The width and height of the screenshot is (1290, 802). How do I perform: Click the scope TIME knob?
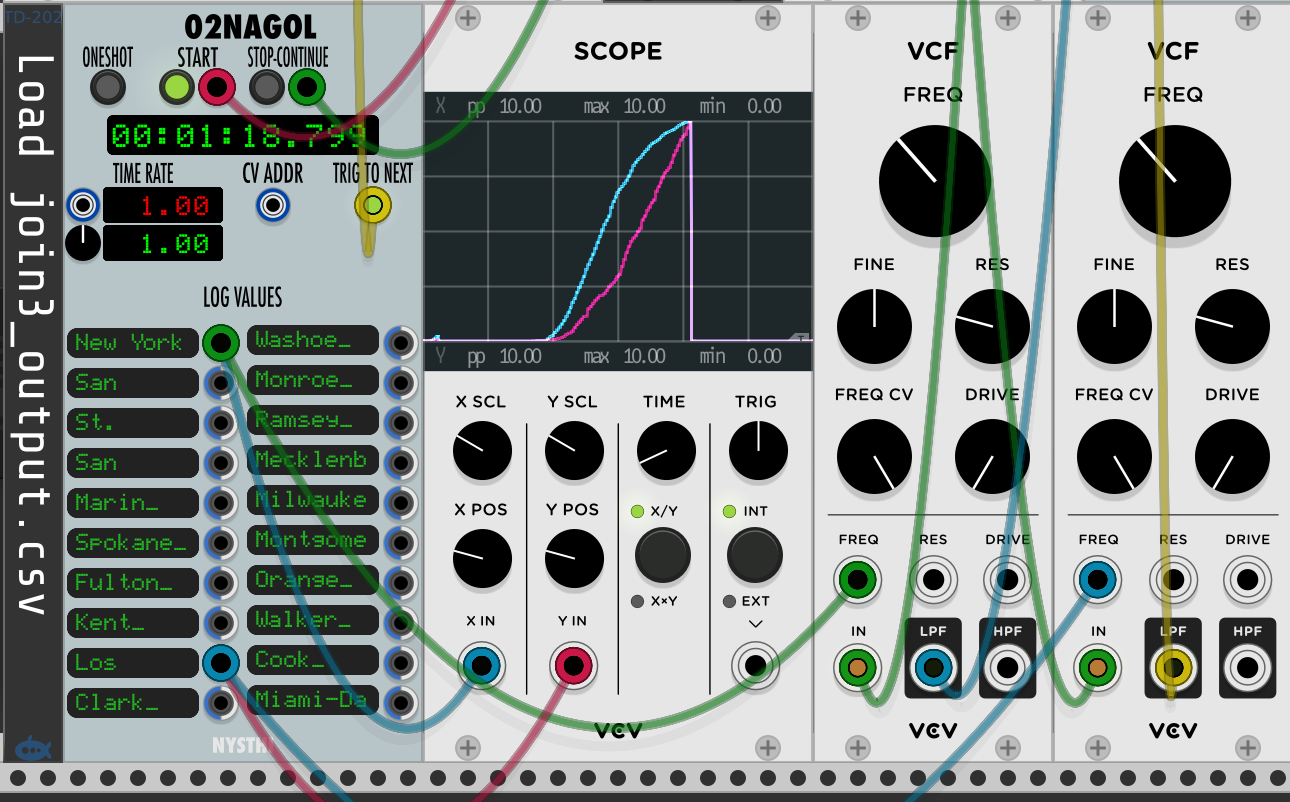(666, 451)
